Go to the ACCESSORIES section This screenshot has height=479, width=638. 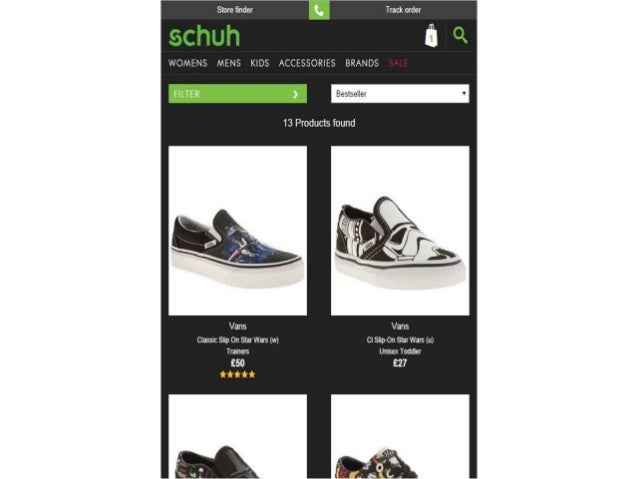(307, 63)
